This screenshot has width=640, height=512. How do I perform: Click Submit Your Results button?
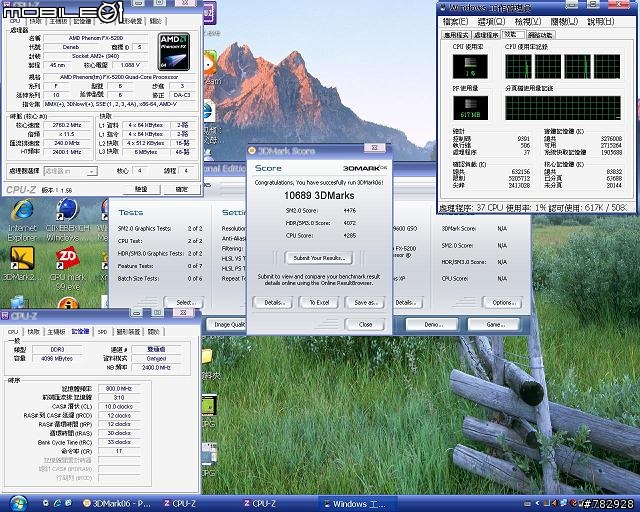click(319, 258)
